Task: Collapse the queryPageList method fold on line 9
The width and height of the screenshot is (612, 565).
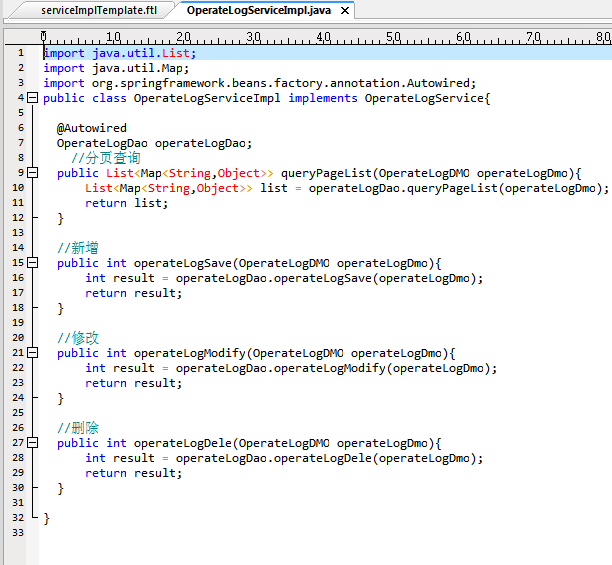Action: tap(33, 172)
